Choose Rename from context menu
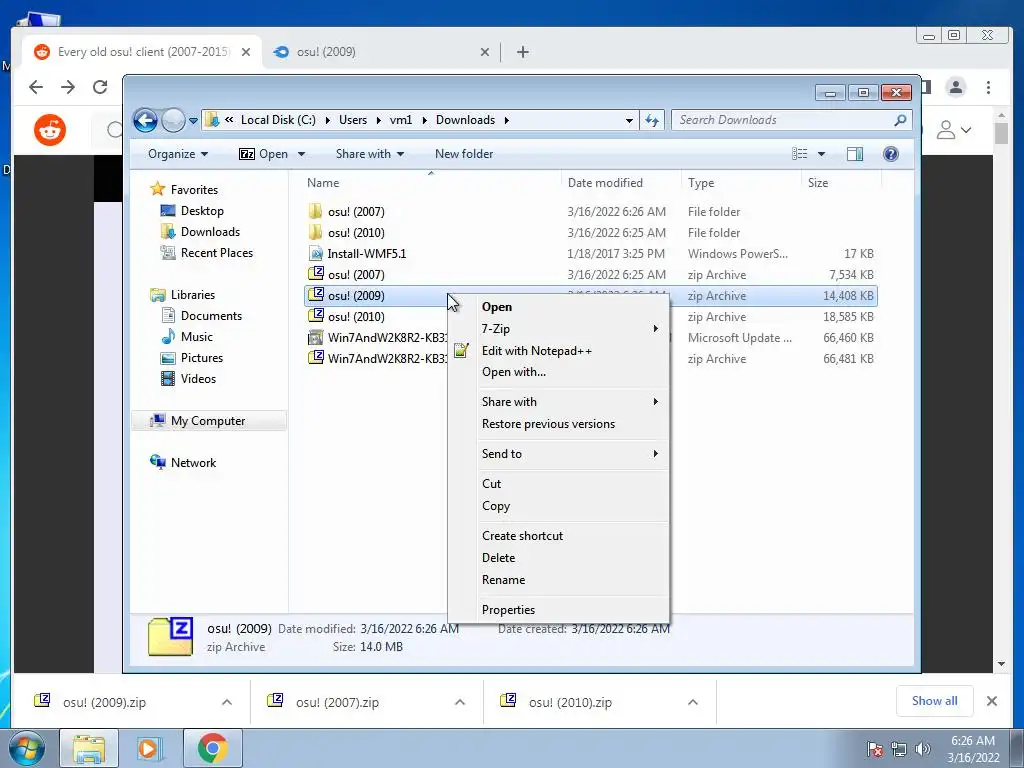Image resolution: width=1024 pixels, height=768 pixels. 558,580
